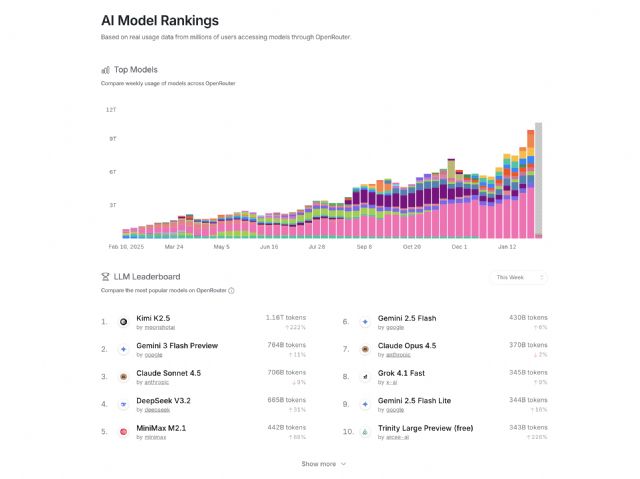This screenshot has height=479, width=640.
Task: Select the DeepSeek V3.2 model name
Action: (x=163, y=401)
